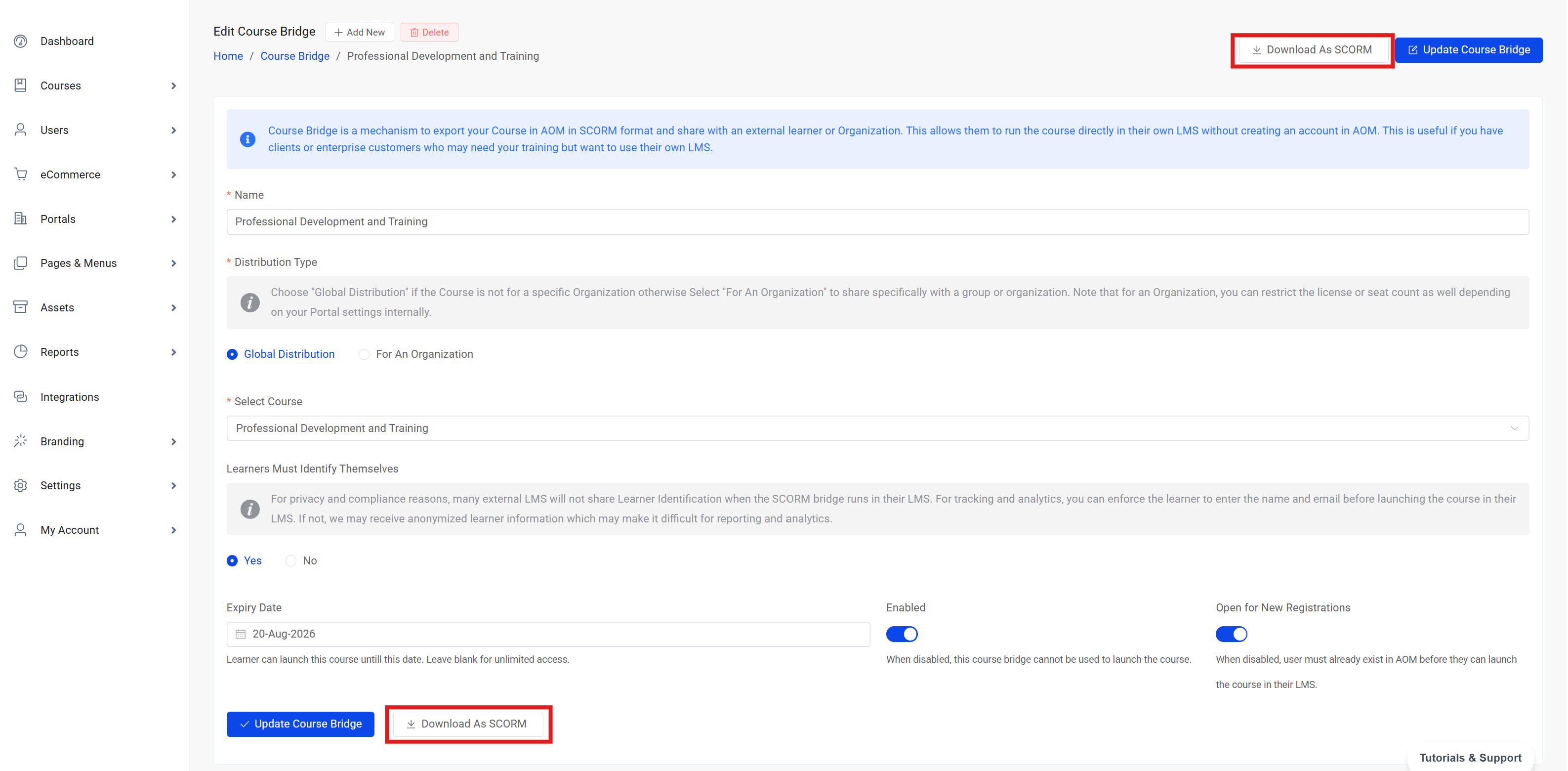
Task: Click the Course Bridge breadcrumb link
Action: click(x=294, y=56)
